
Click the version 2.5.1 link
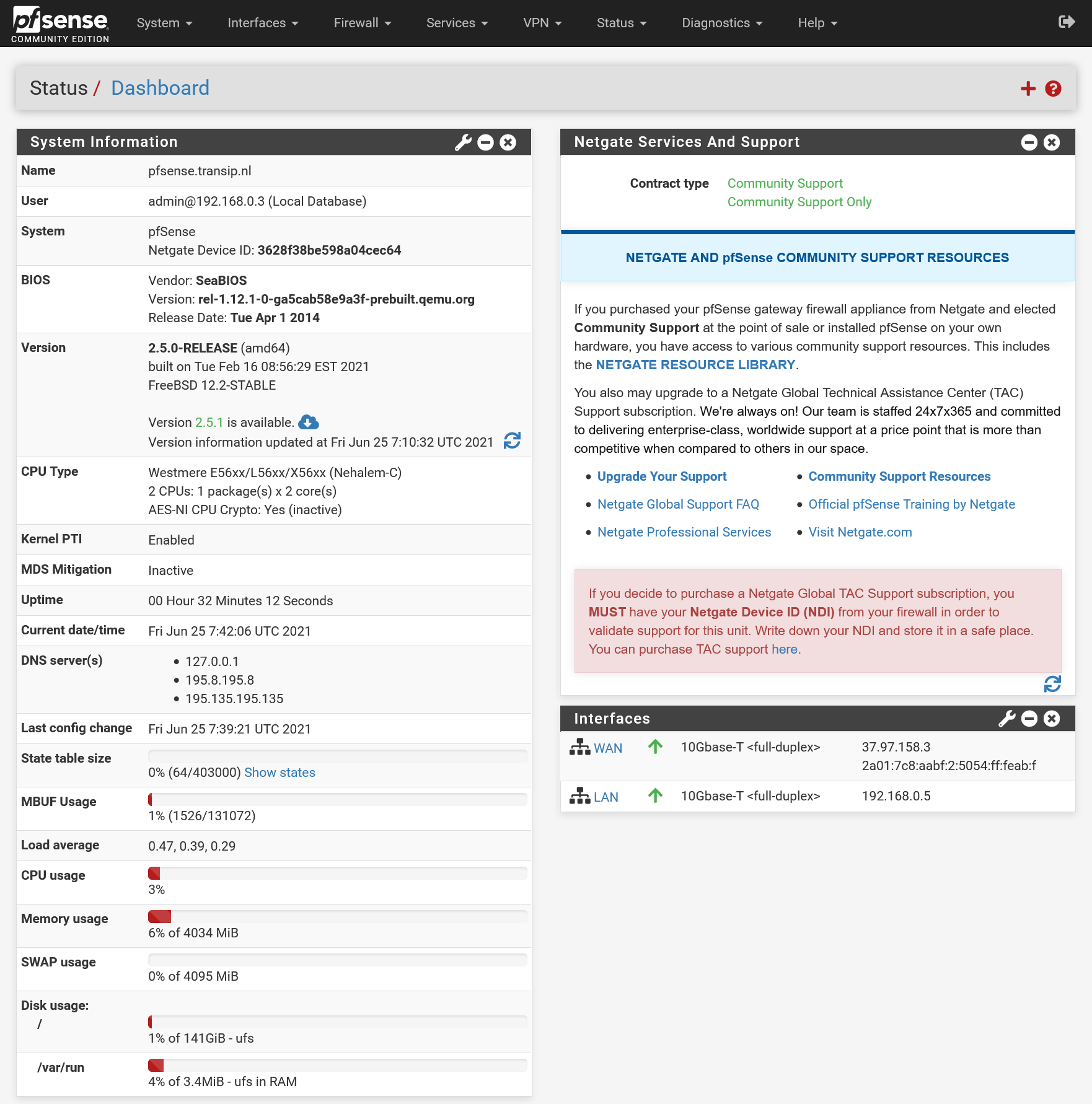[x=209, y=423]
